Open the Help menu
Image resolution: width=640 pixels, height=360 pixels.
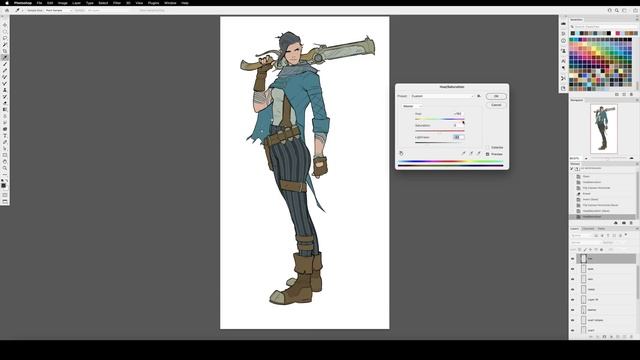click(x=185, y=3)
